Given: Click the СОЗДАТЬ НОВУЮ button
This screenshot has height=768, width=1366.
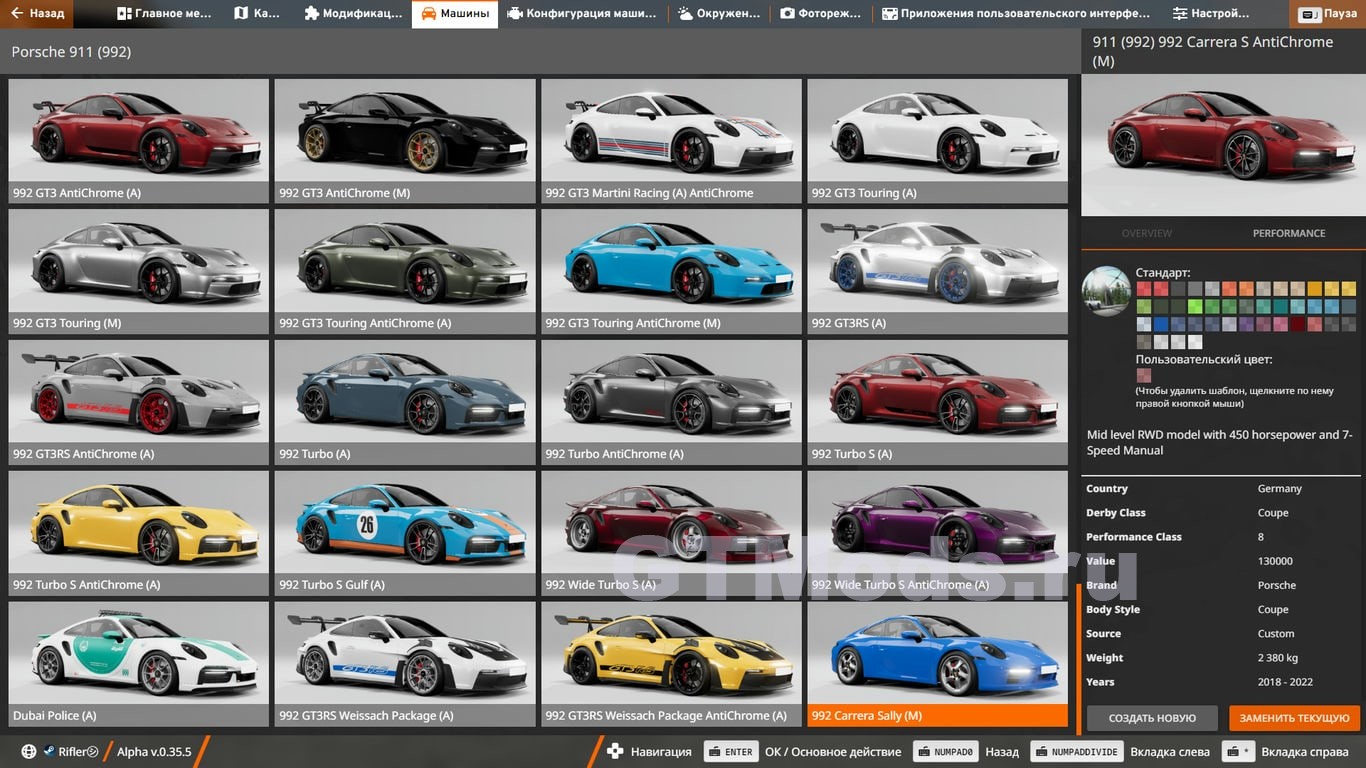Looking at the screenshot, I should (x=1152, y=718).
